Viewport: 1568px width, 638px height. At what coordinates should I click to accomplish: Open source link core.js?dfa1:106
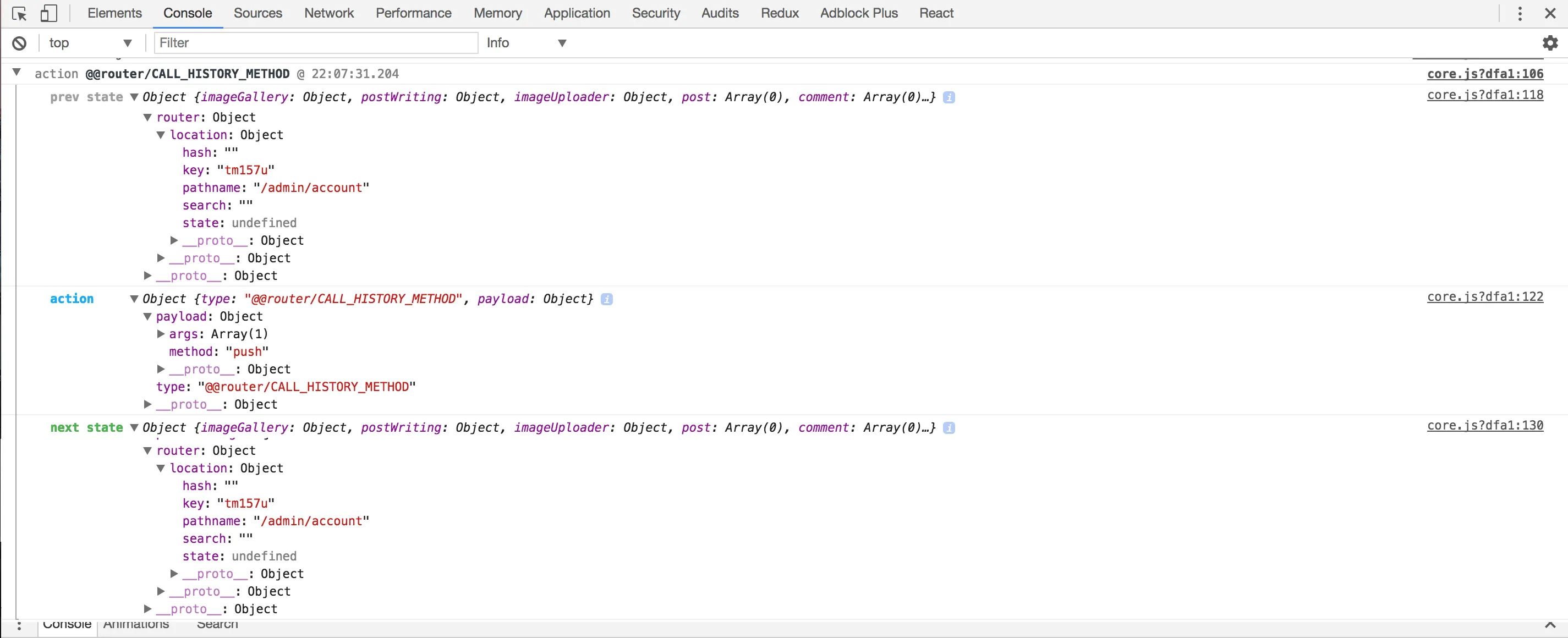(1484, 74)
